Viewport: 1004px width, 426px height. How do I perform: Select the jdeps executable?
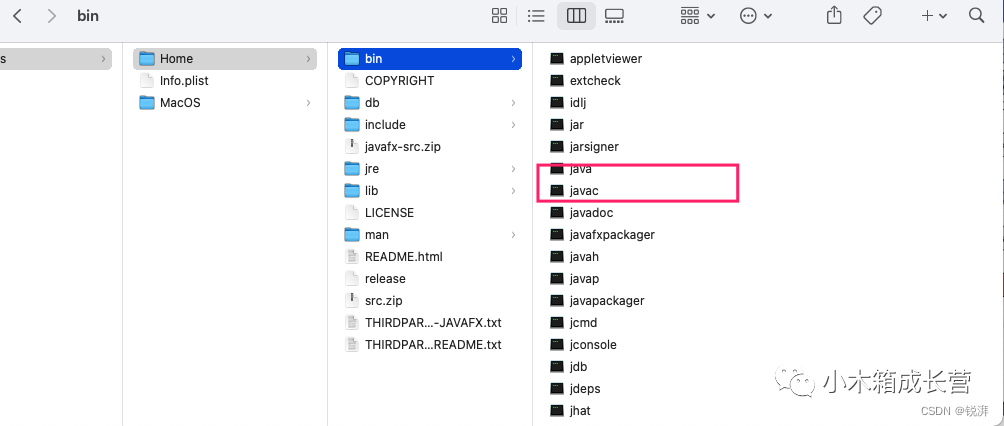(x=575, y=389)
